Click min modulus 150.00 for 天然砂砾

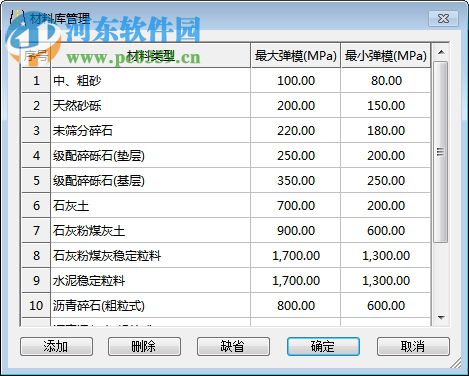(386, 106)
